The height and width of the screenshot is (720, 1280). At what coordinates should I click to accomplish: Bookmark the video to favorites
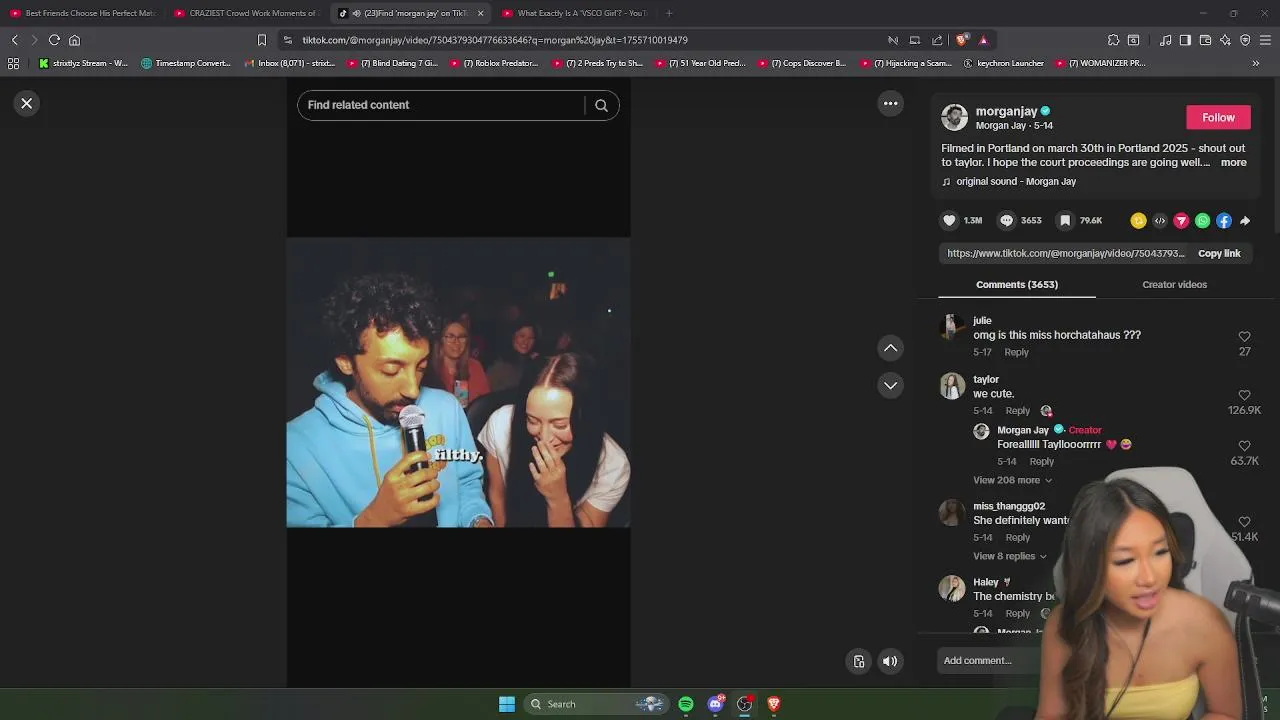1065,220
